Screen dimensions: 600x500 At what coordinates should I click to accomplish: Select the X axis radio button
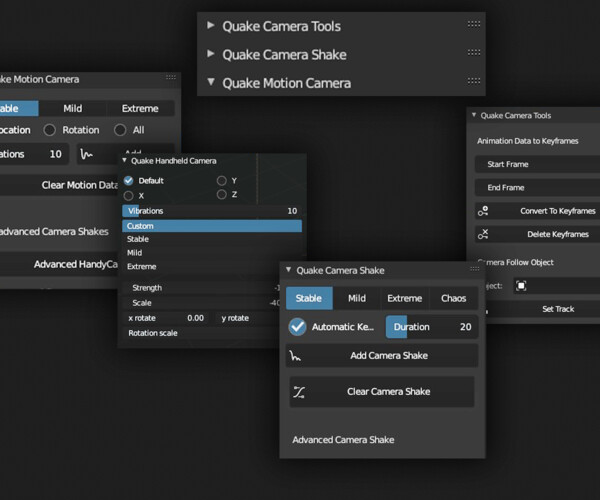coord(129,196)
